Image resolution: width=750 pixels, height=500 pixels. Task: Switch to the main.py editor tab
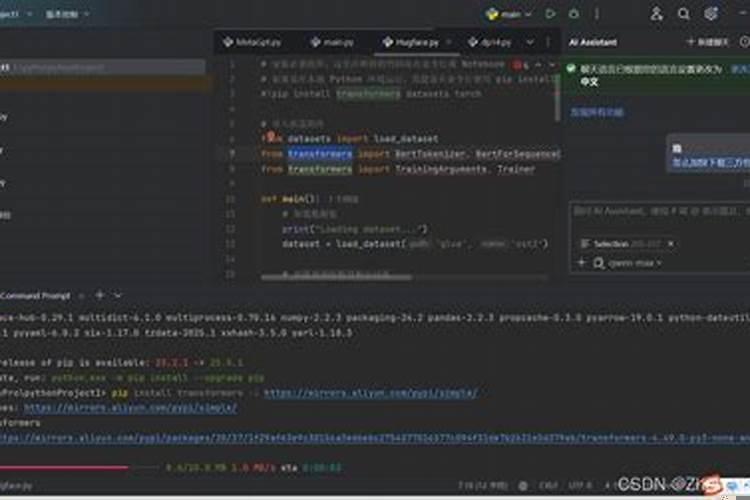[x=332, y=43]
